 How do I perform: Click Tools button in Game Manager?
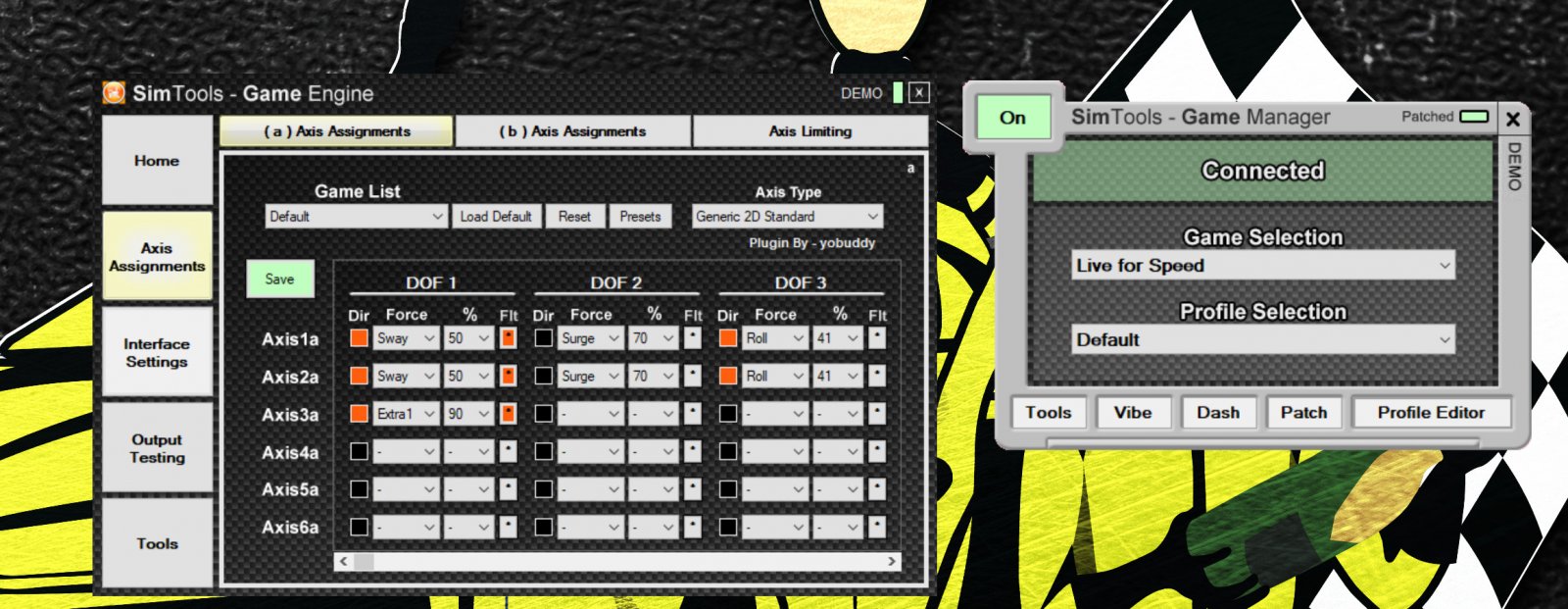coord(1049,413)
